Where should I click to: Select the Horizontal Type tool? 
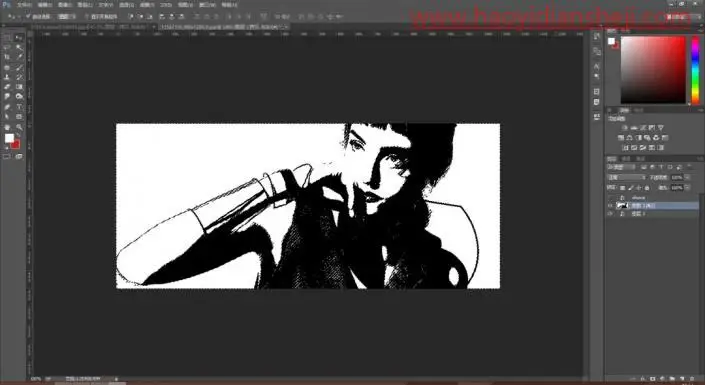click(x=19, y=107)
